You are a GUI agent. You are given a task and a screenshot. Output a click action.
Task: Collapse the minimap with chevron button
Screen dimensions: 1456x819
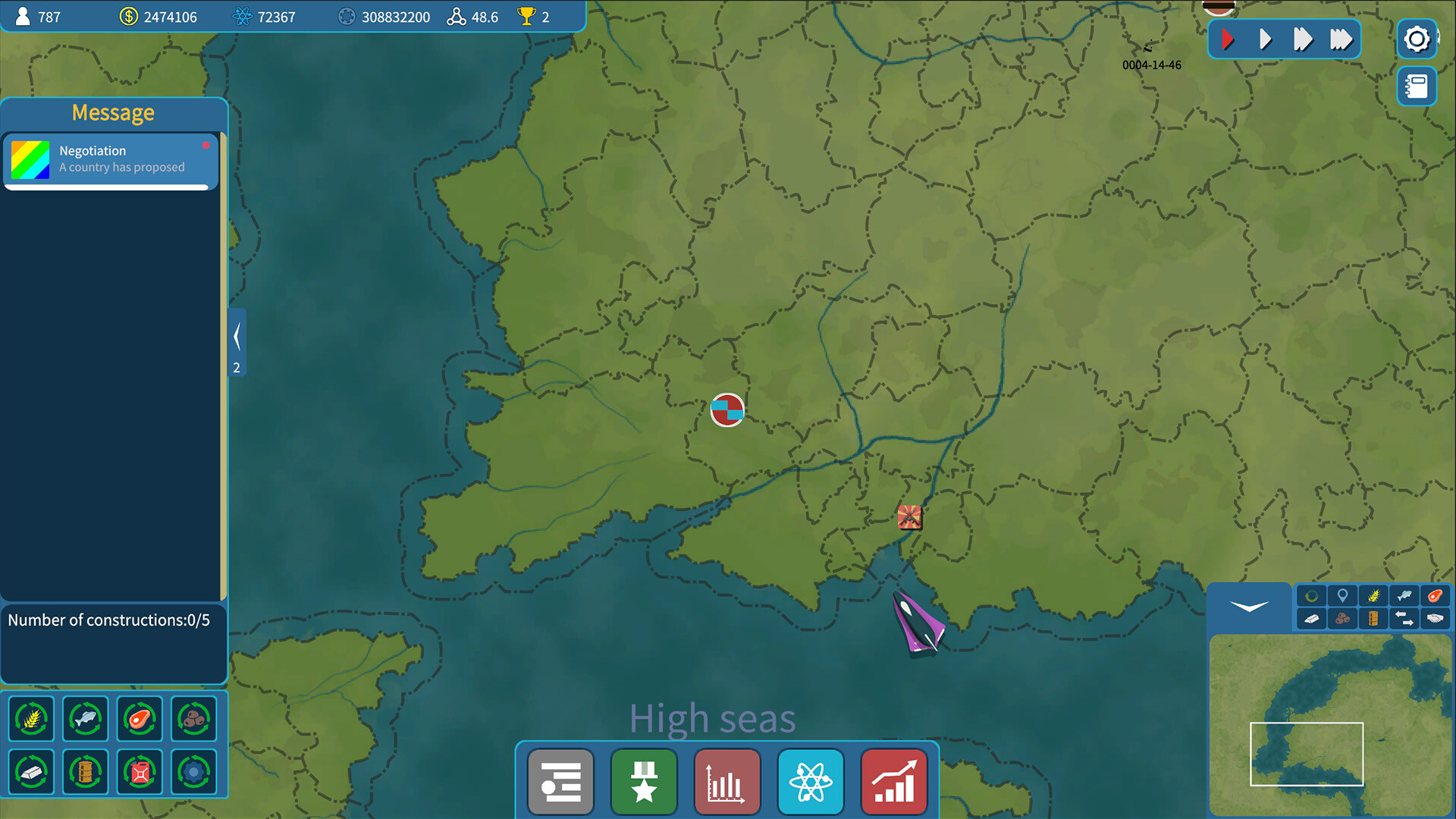coord(1249,607)
